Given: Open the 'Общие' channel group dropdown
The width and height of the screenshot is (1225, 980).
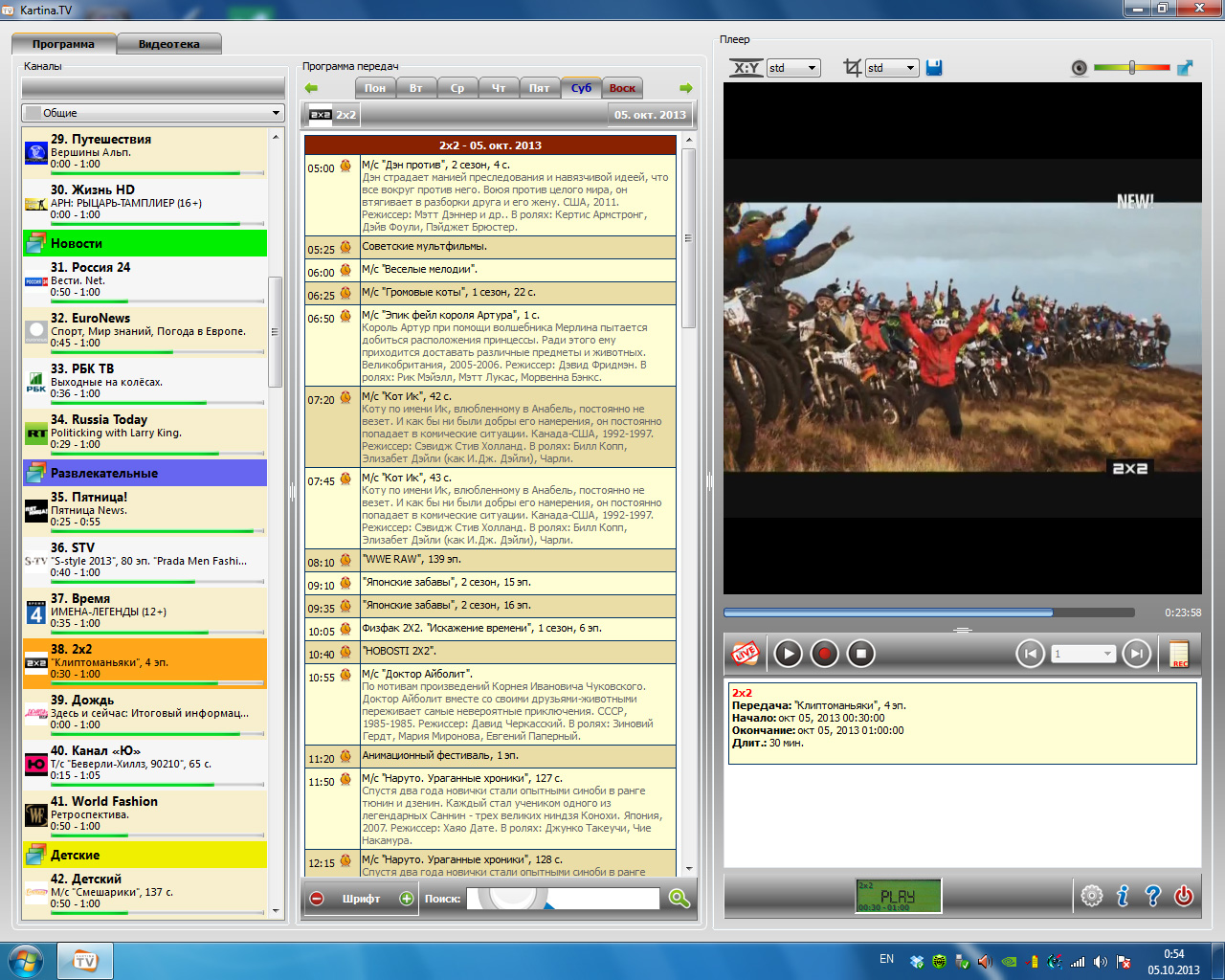Looking at the screenshot, I should (153, 113).
